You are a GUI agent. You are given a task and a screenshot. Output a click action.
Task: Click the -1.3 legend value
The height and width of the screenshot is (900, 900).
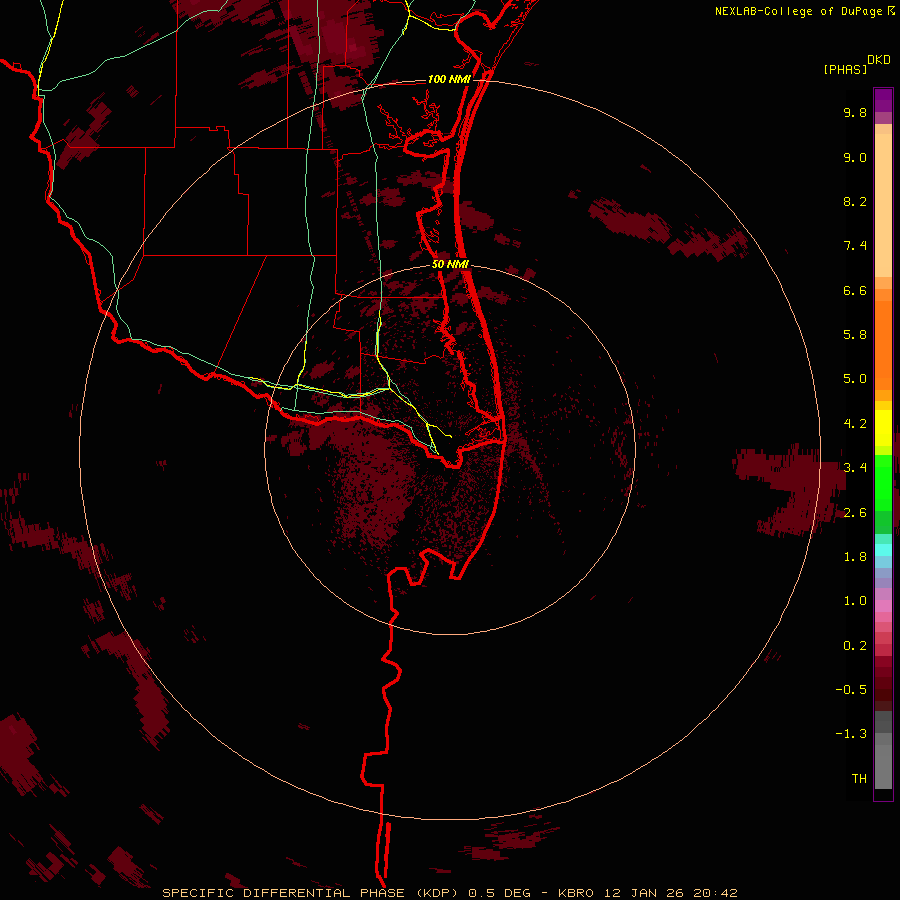pyautogui.click(x=851, y=734)
